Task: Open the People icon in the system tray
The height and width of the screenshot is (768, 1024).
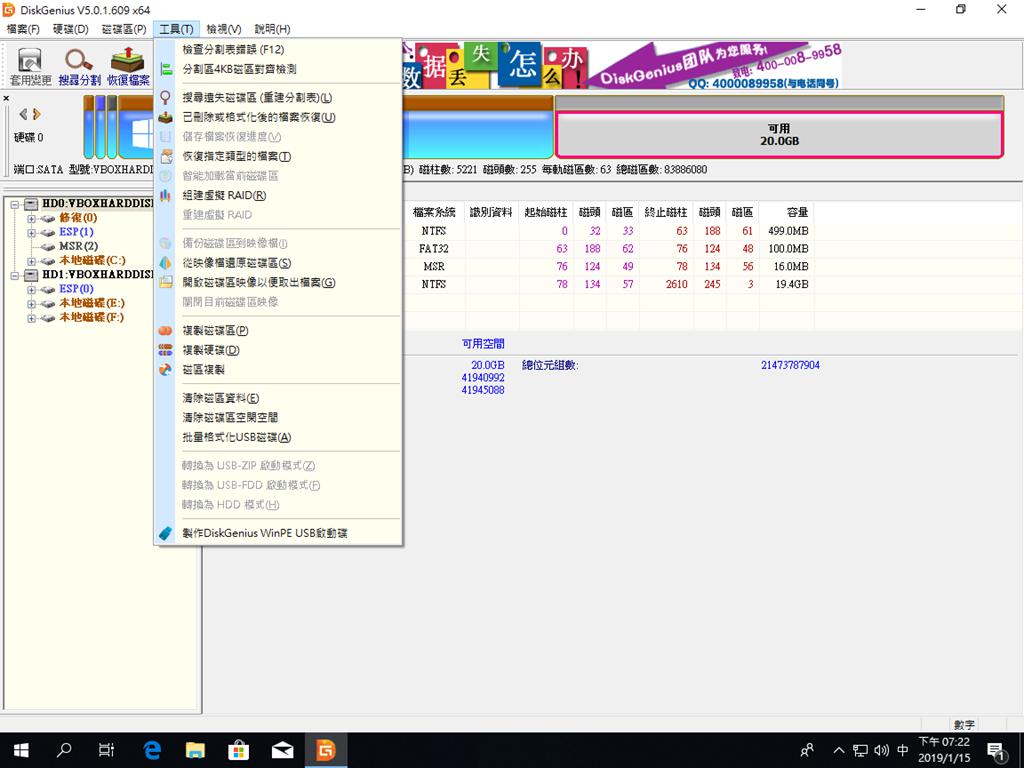Action: (x=807, y=750)
